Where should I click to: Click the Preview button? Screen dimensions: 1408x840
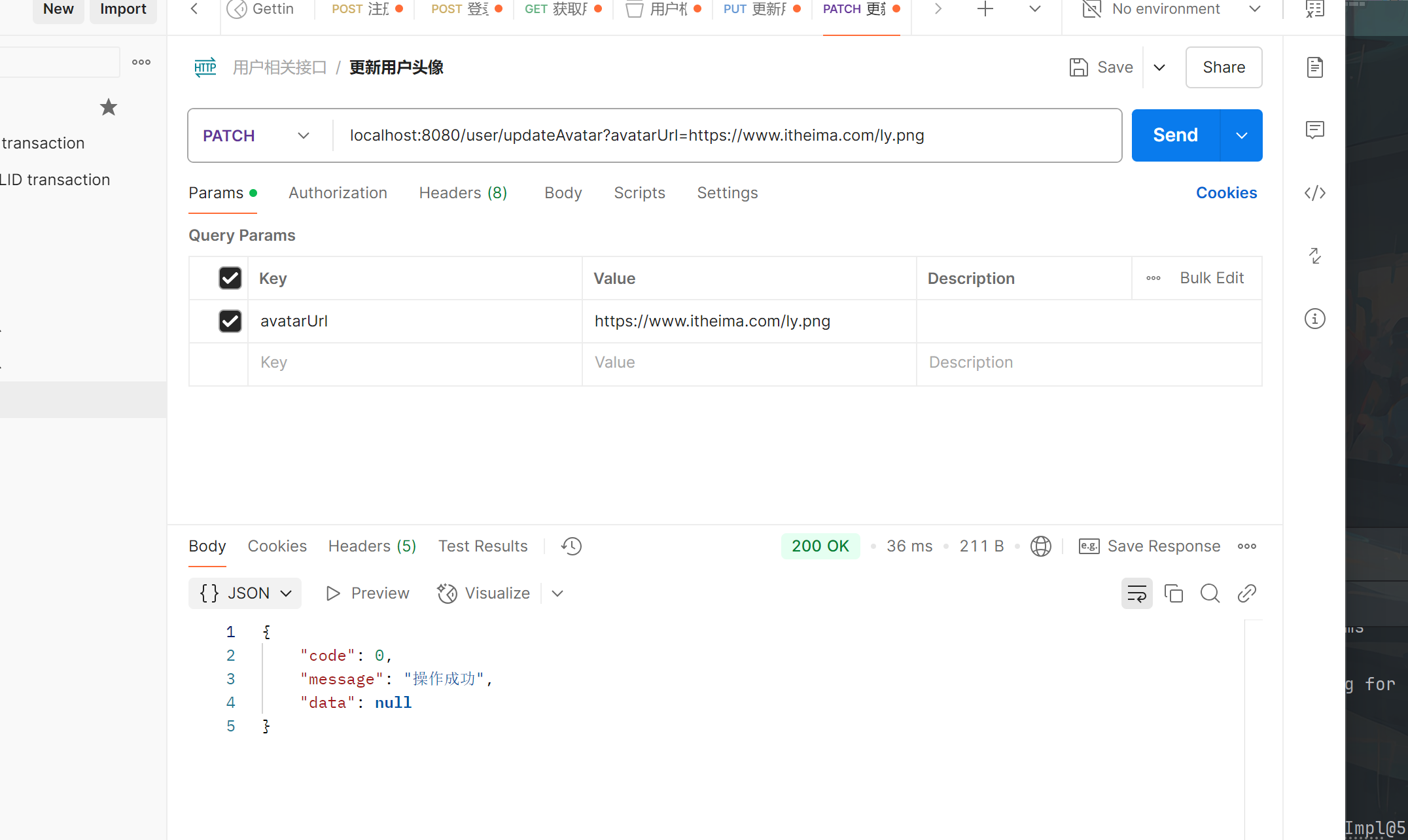tap(368, 593)
